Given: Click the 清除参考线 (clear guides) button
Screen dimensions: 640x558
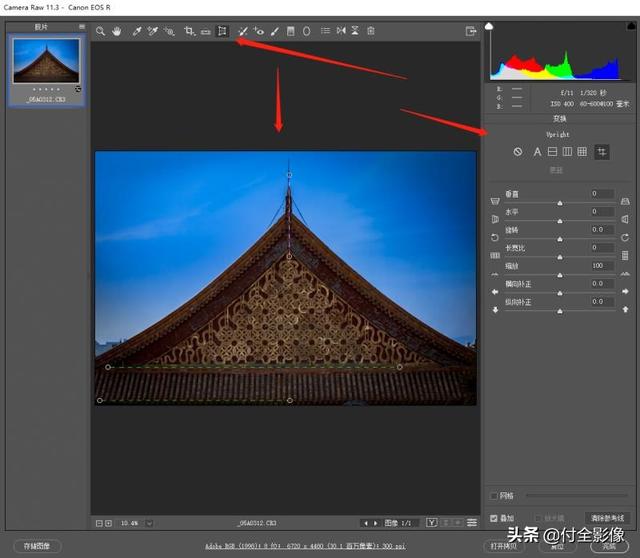Looking at the screenshot, I should coord(607,518).
